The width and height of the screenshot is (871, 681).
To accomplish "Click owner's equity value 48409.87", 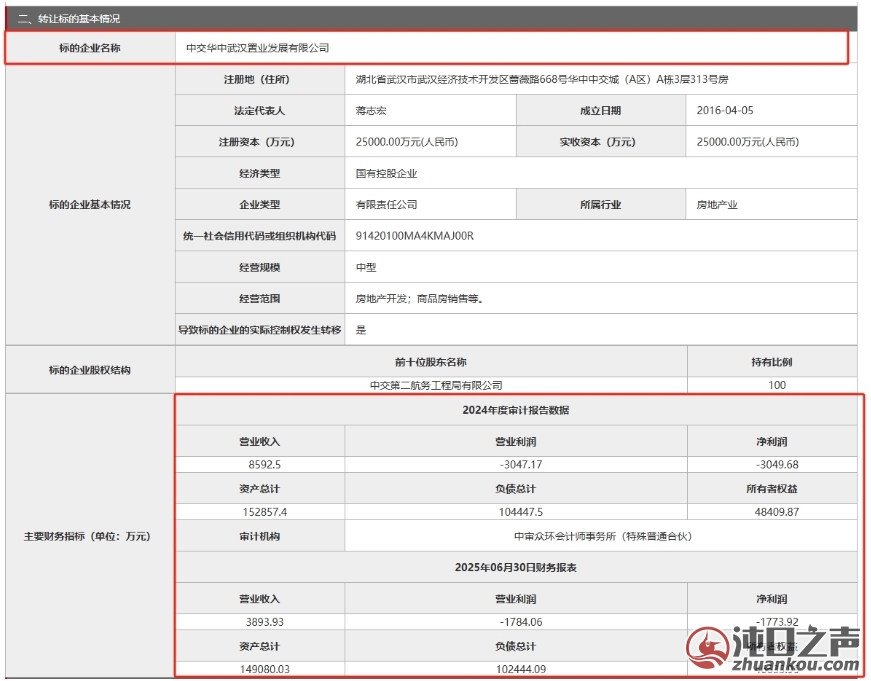I will click(x=777, y=512).
